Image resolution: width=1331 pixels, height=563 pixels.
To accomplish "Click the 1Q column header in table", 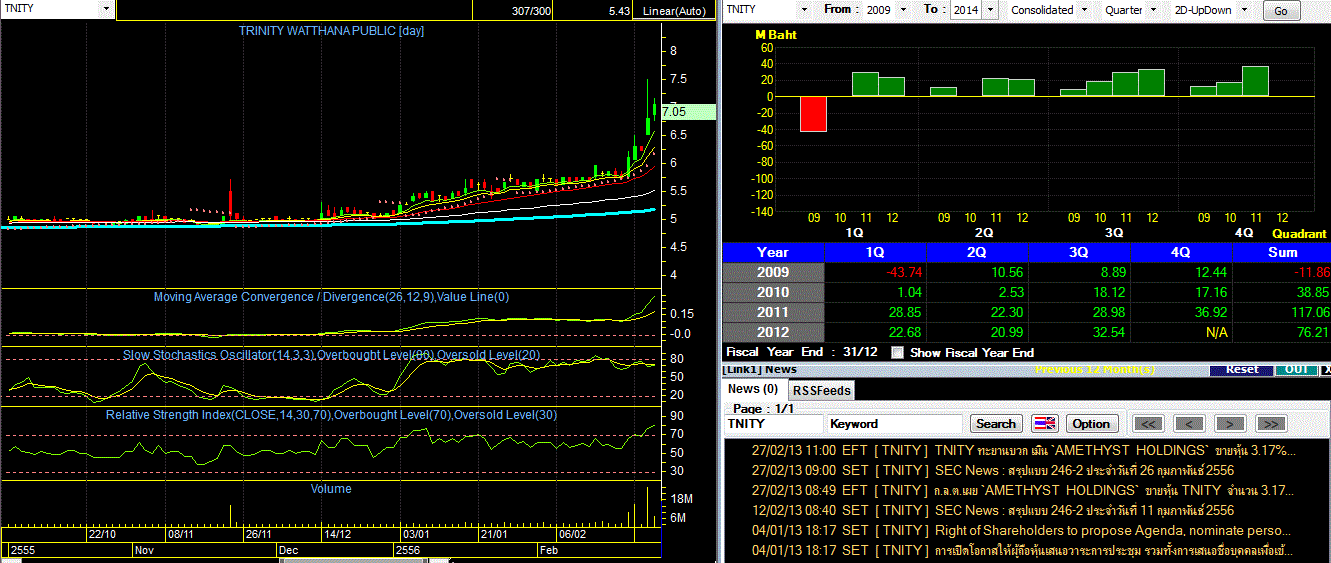I will [875, 252].
